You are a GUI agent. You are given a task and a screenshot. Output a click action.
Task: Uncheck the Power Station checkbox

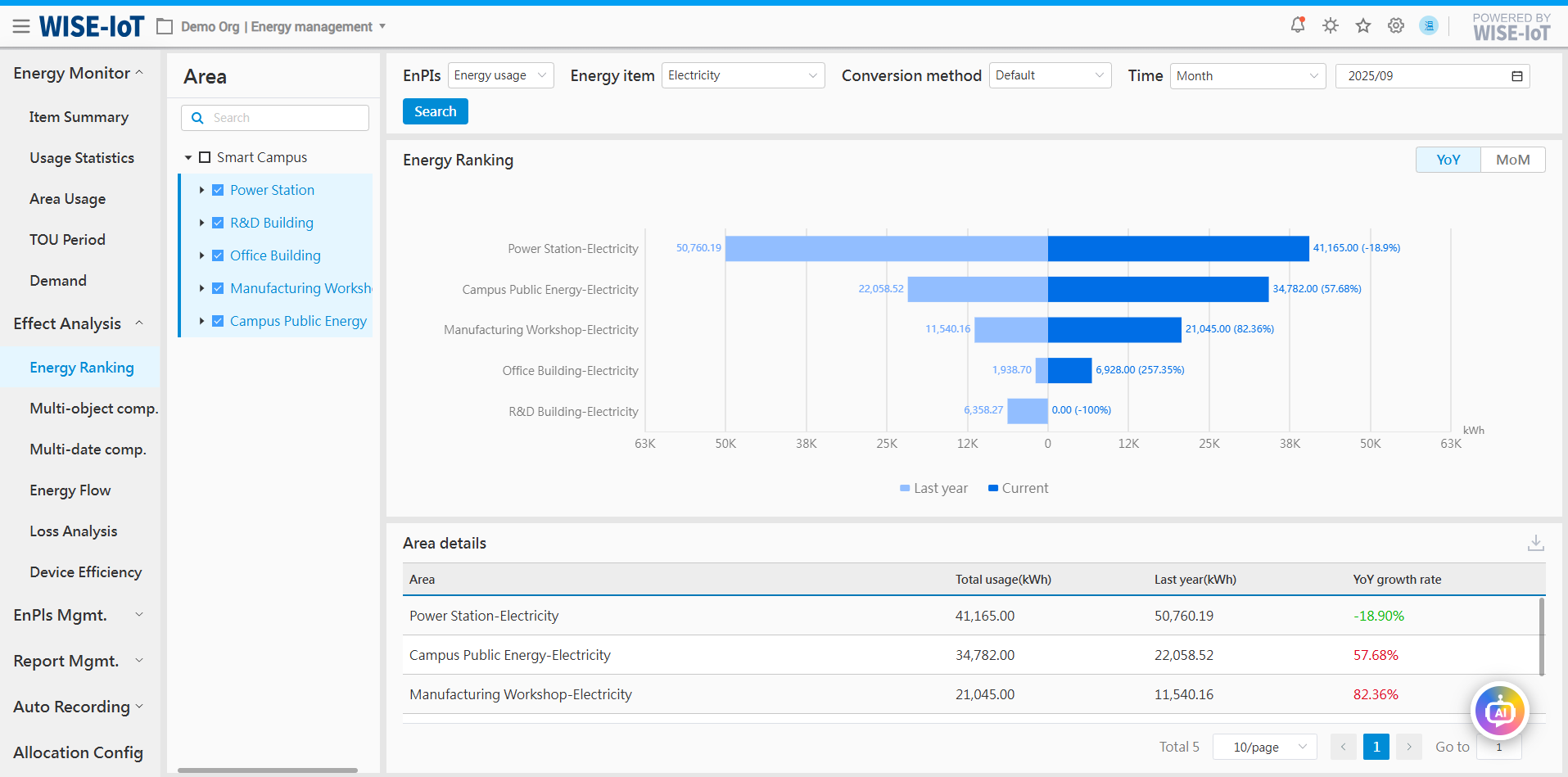click(218, 190)
